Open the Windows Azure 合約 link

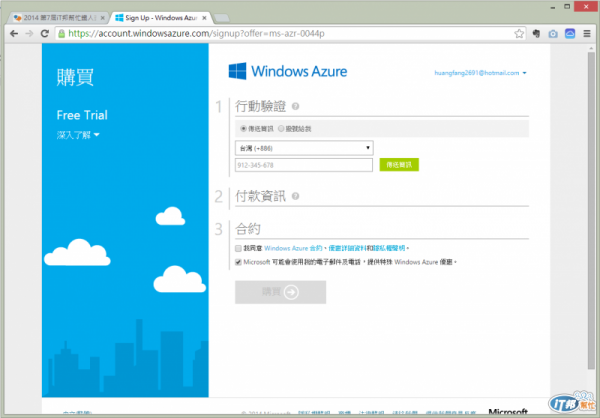pyautogui.click(x=293, y=248)
